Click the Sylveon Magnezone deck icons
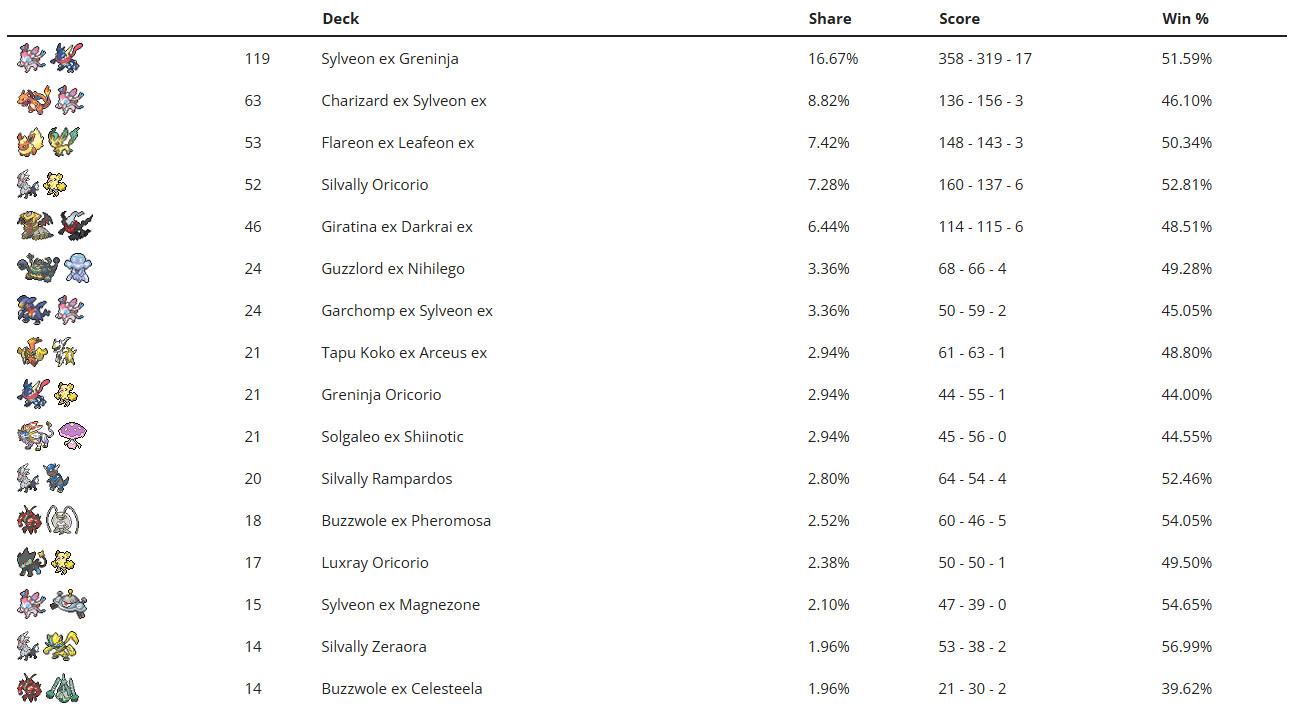The width and height of the screenshot is (1298, 707). pyautogui.click(x=53, y=604)
